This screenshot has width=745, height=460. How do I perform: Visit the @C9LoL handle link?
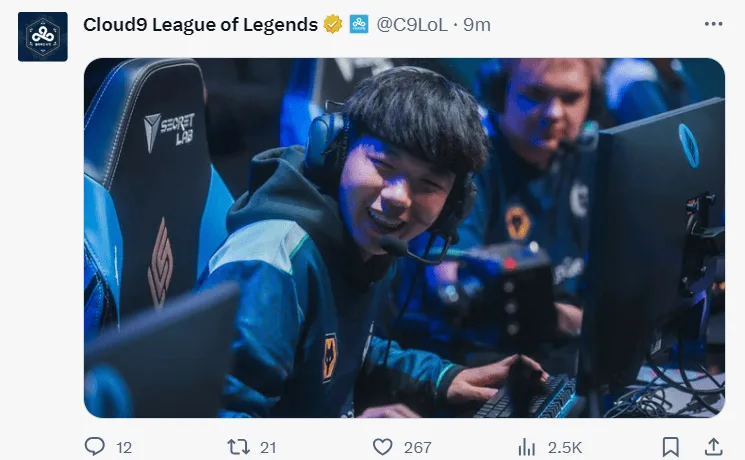point(412,25)
